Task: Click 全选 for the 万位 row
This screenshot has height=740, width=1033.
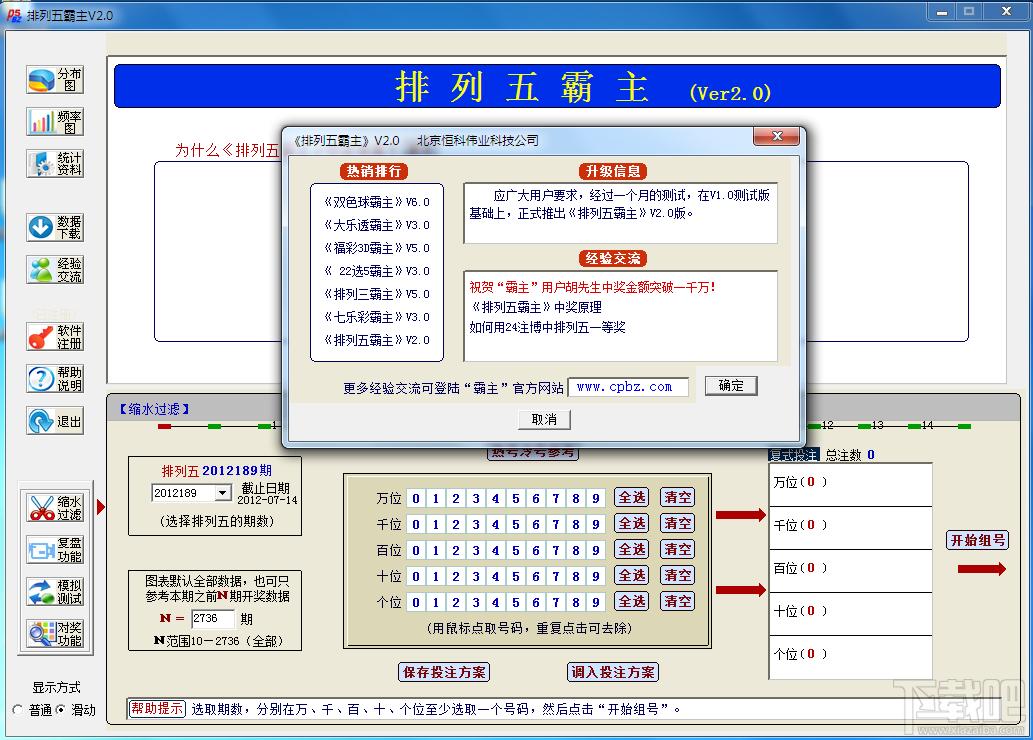Action: click(631, 498)
